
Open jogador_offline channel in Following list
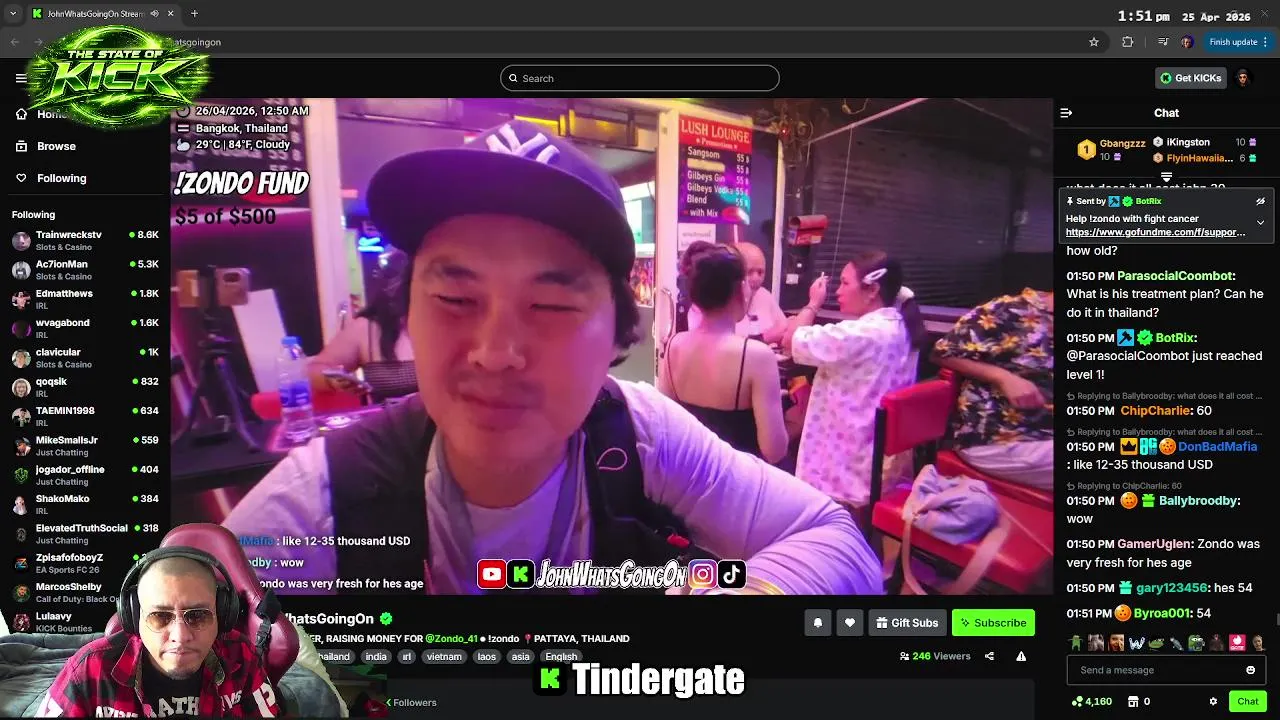85,475
